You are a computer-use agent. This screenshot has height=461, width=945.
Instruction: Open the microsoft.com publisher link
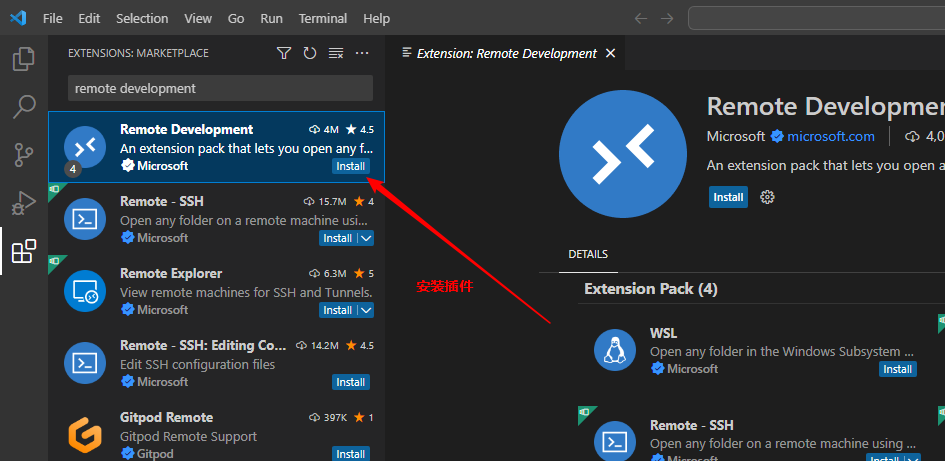click(x=830, y=137)
